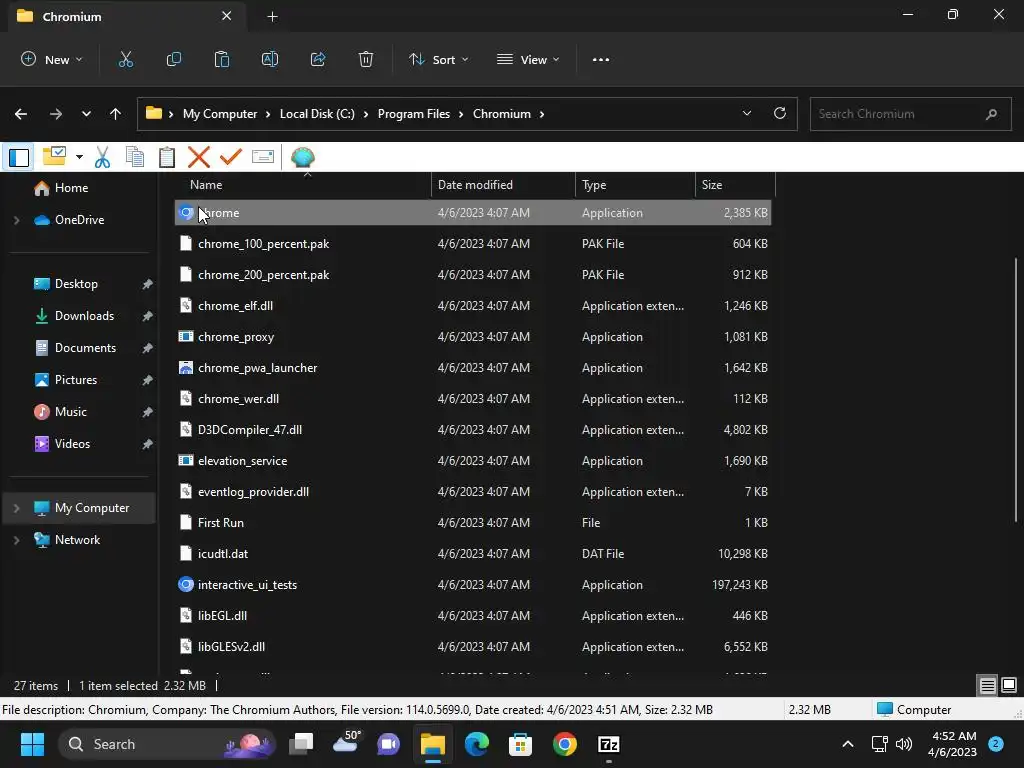
Task: Click the Delete trash icon in command bar
Action: pyautogui.click(x=366, y=59)
